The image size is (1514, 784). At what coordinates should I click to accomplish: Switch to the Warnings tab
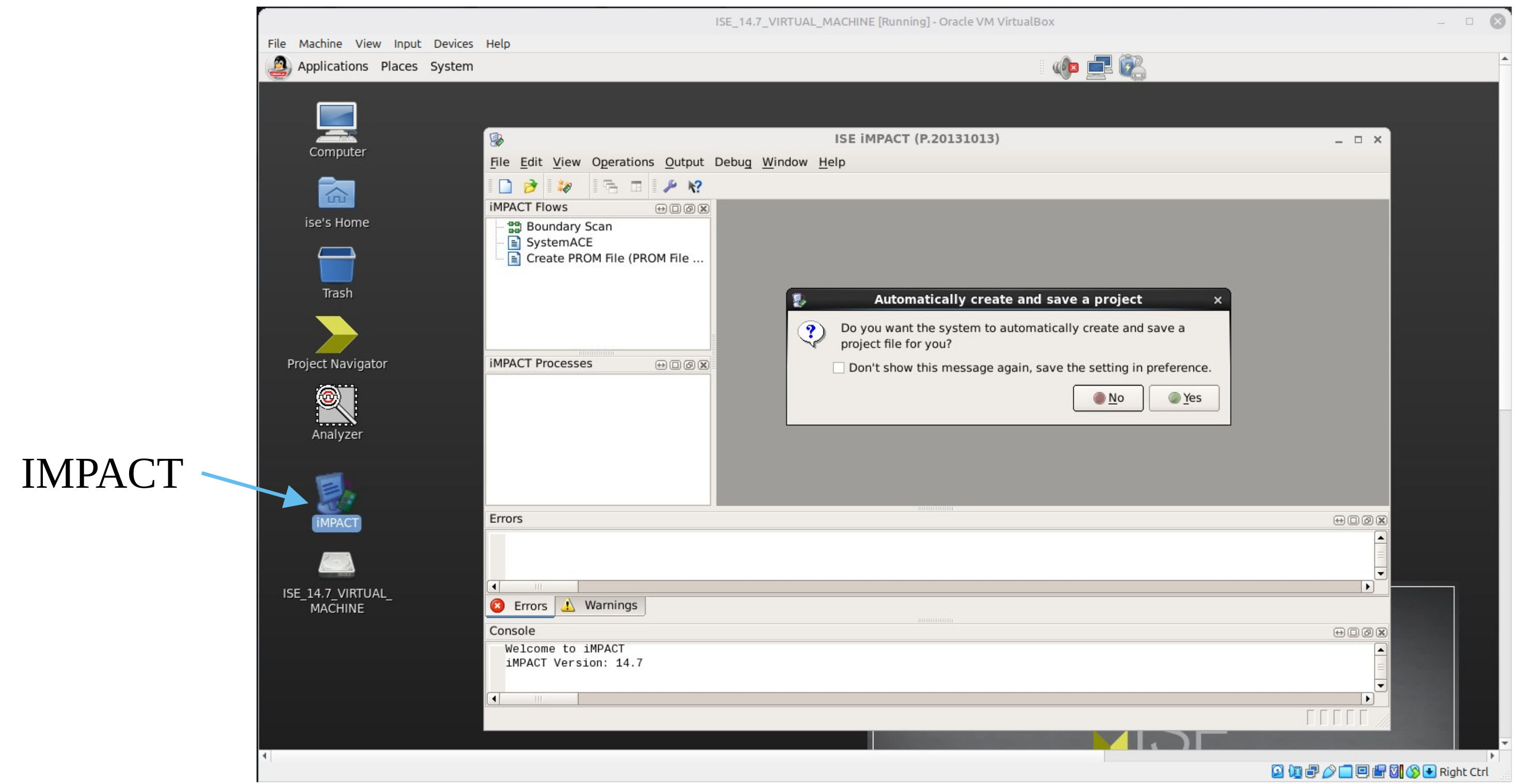coord(600,605)
